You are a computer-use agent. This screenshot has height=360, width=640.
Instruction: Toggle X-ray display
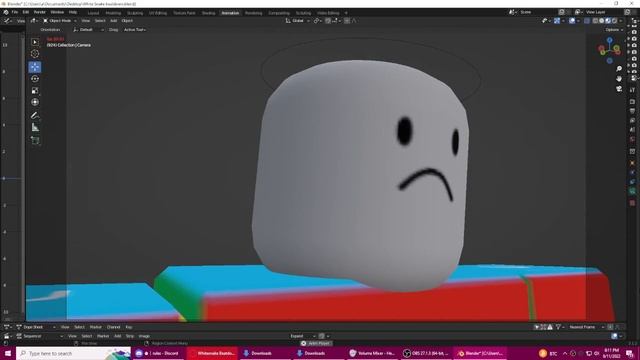click(x=587, y=21)
